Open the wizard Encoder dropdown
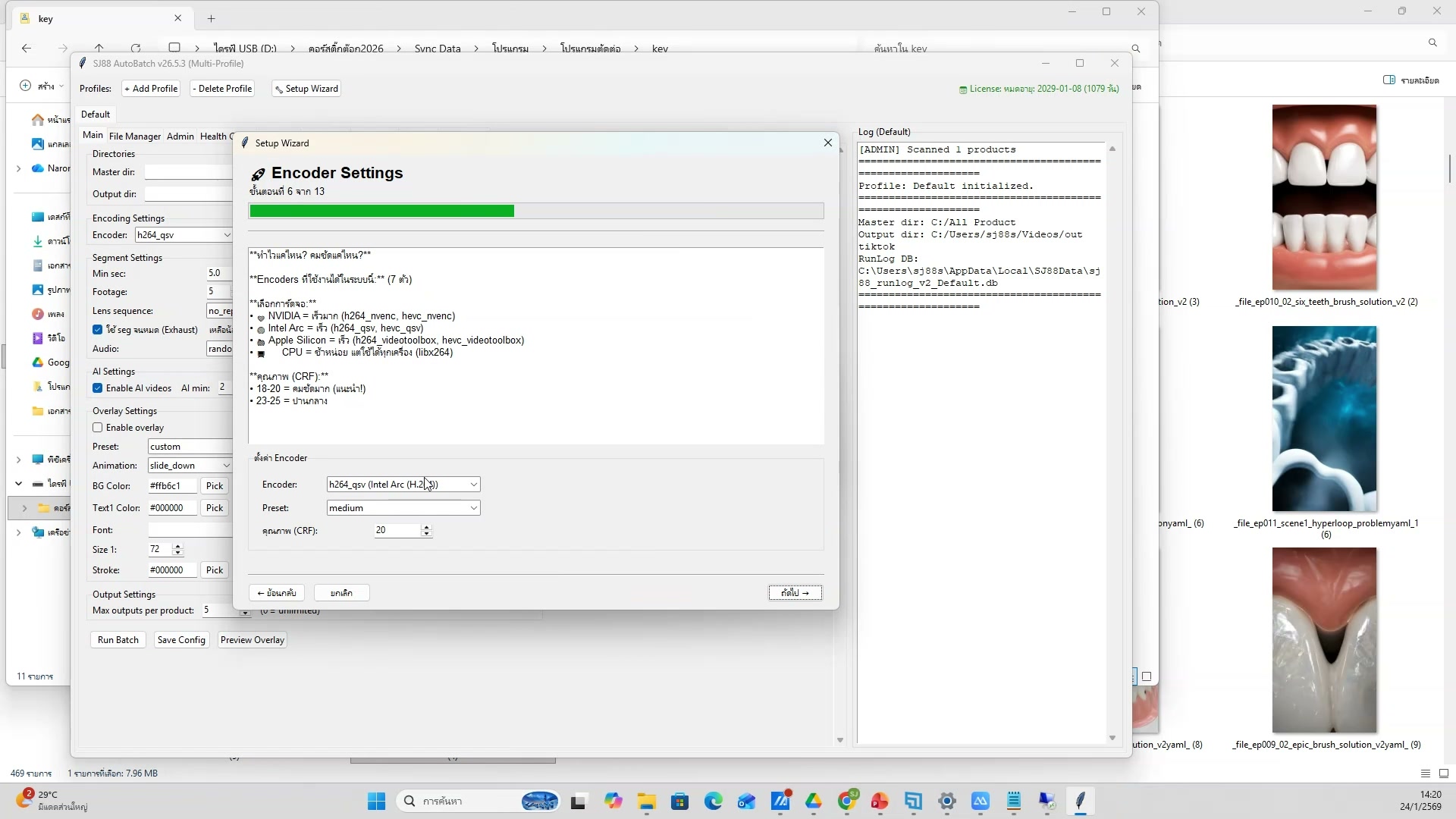 [473, 485]
